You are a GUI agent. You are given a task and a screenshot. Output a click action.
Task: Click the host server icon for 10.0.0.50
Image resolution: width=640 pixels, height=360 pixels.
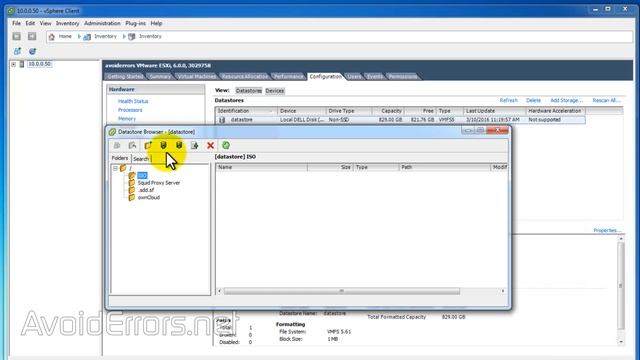tap(22, 64)
